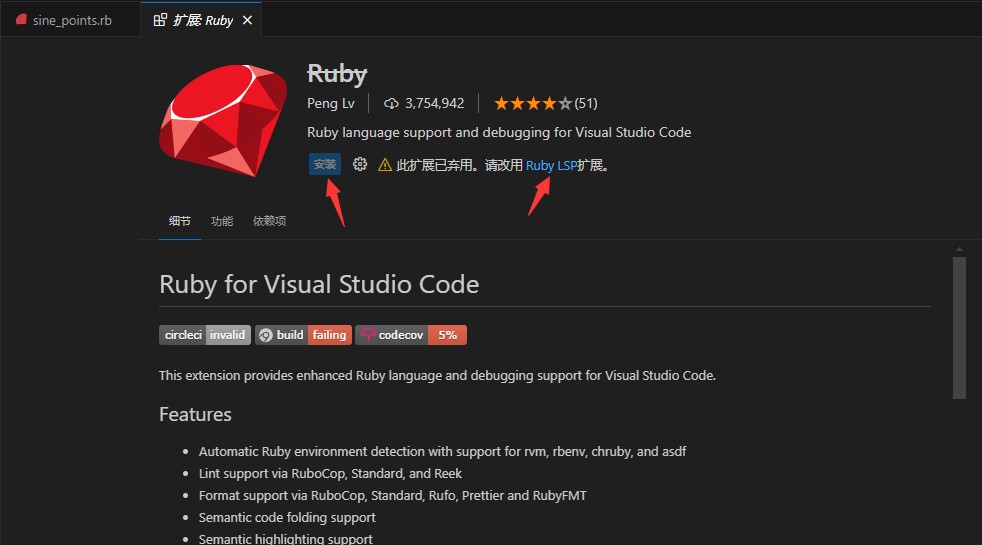The image size is (982, 545).
Task: Click the 安装 install button
Action: 324,164
